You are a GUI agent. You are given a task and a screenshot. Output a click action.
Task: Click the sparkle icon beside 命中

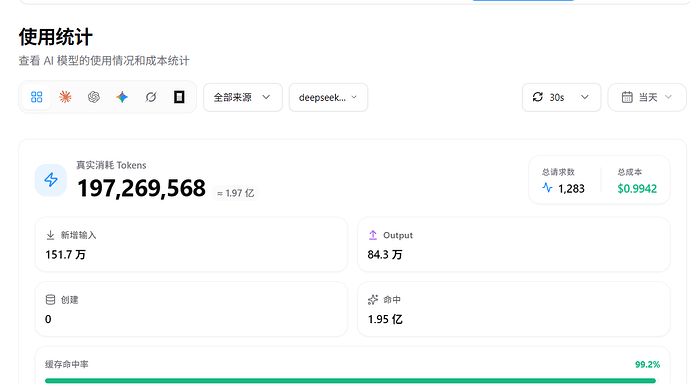pos(373,300)
